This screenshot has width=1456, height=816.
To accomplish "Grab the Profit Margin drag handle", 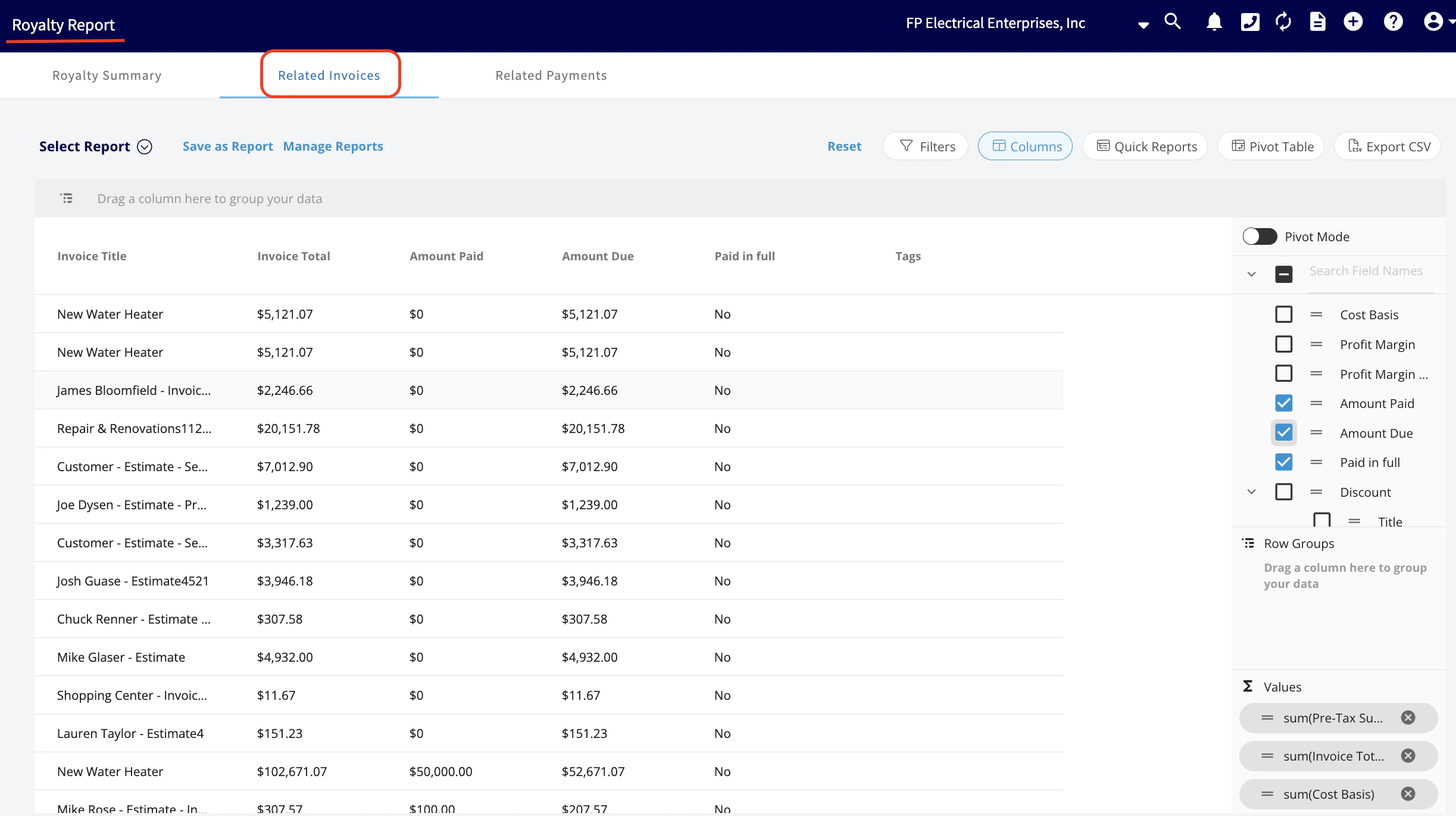I will click(x=1316, y=344).
